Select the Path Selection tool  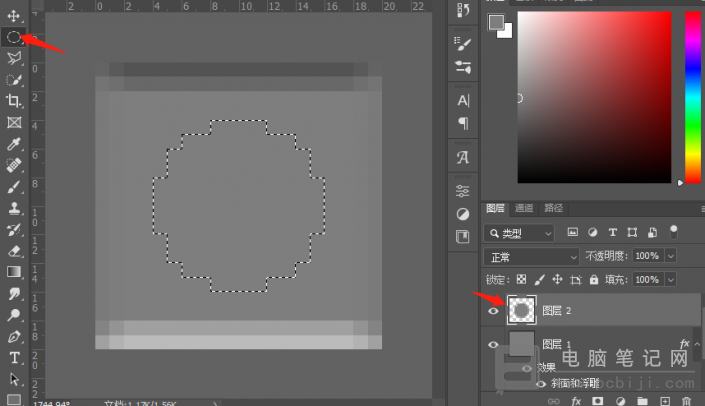pos(13,379)
